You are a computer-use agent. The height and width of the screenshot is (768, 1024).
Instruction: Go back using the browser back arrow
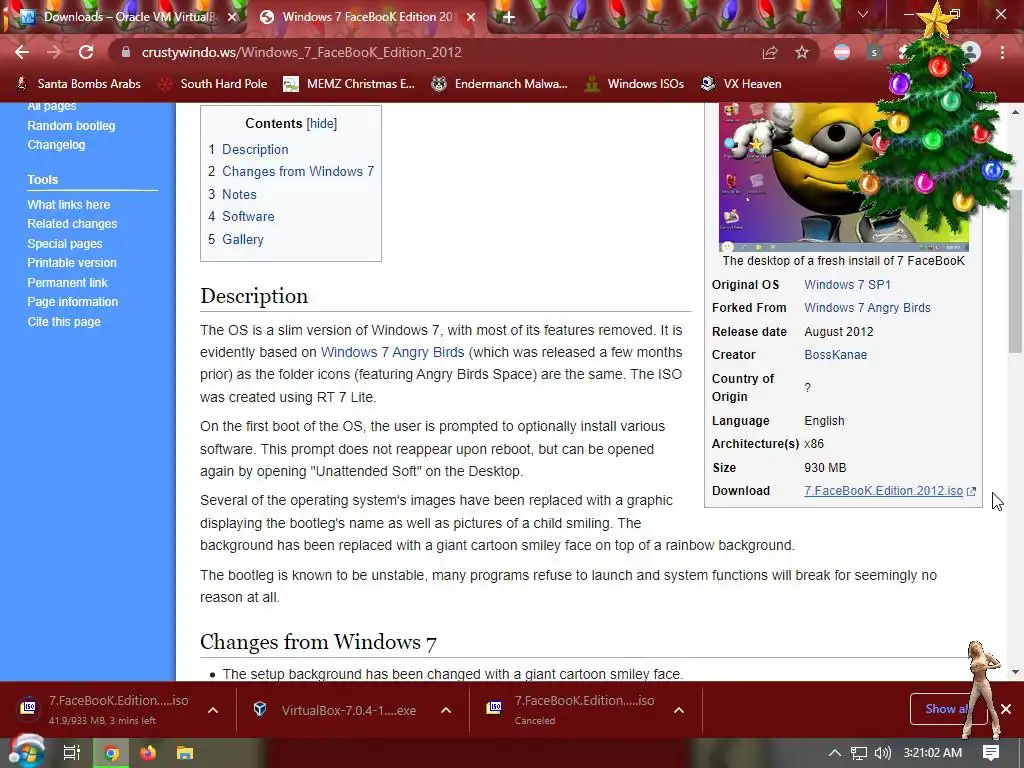coord(22,52)
